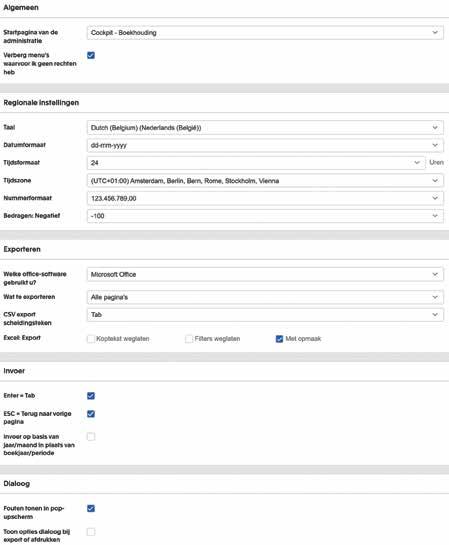
Task: Expand the Bedragen: Negatief -100 dropdown
Action: (x=265, y=216)
